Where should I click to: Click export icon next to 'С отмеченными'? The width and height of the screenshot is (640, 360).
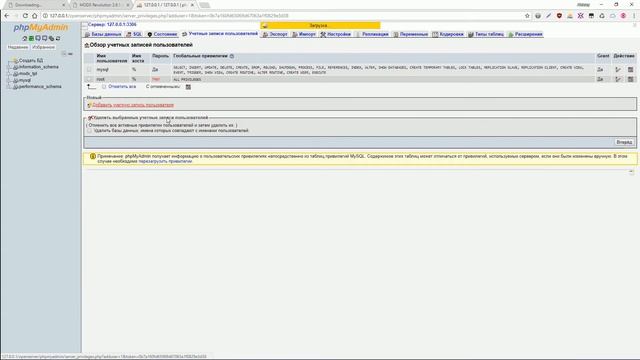point(188,87)
